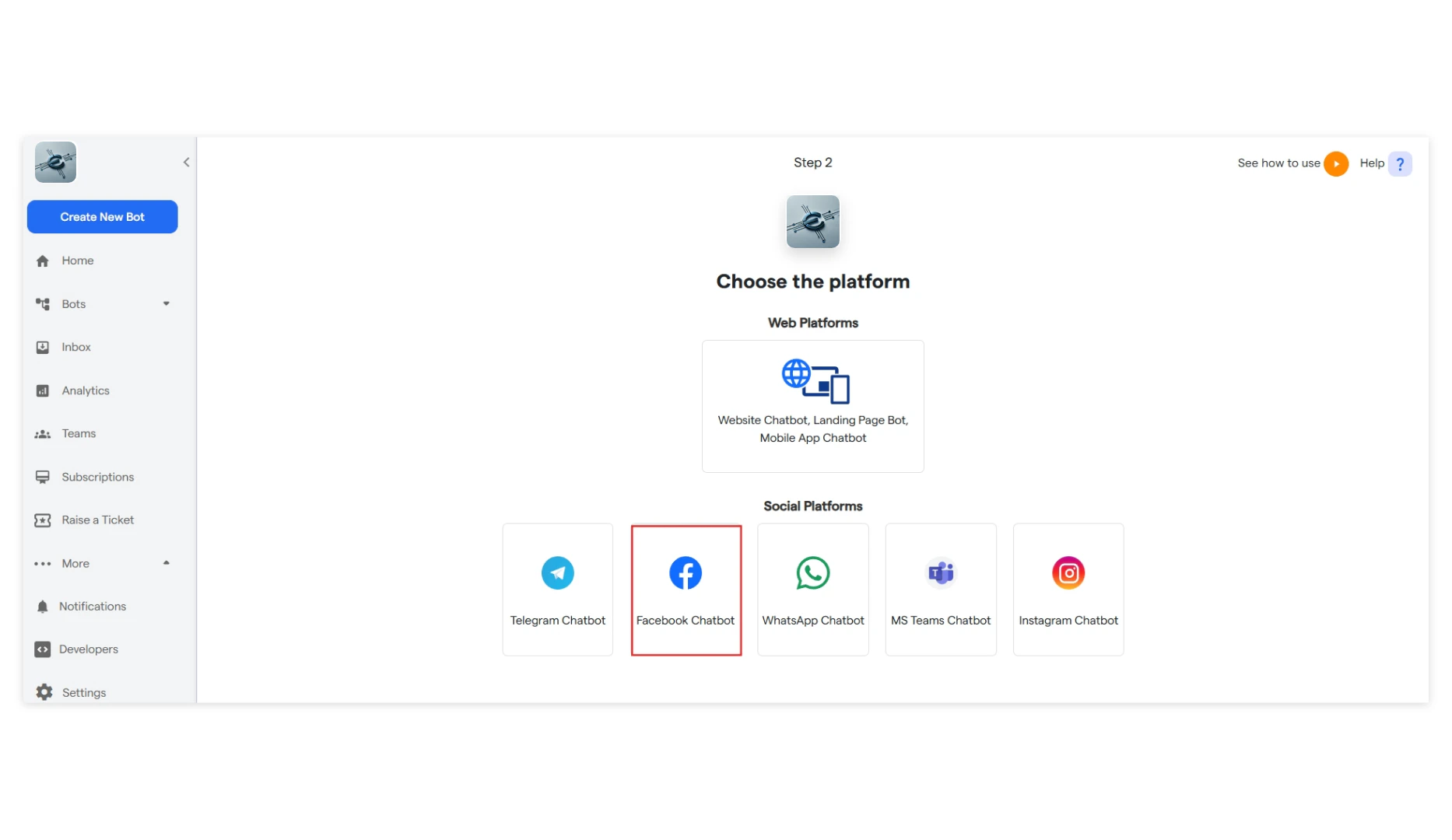Click the See how to use text
1452x840 pixels.
point(1278,163)
